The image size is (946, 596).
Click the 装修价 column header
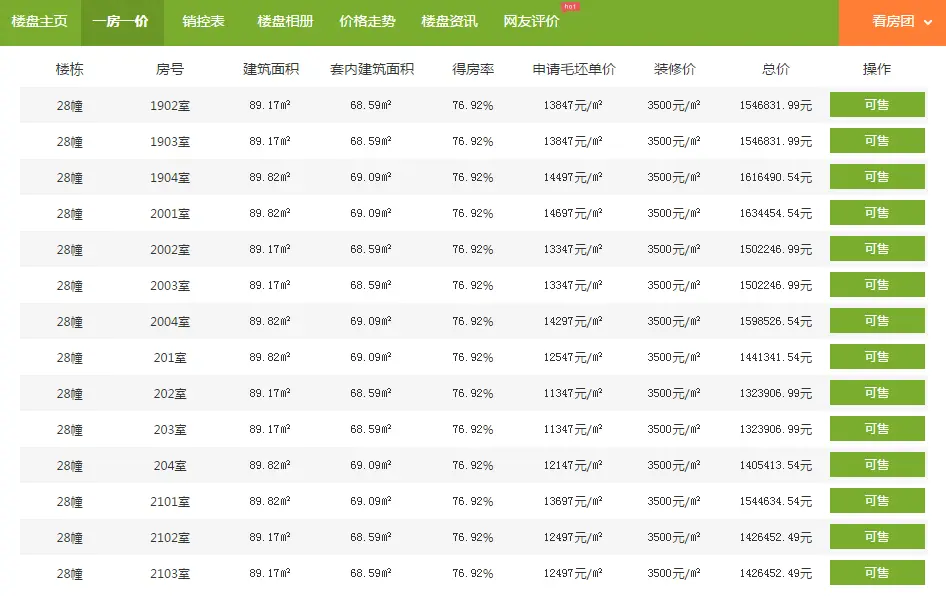tap(675, 69)
